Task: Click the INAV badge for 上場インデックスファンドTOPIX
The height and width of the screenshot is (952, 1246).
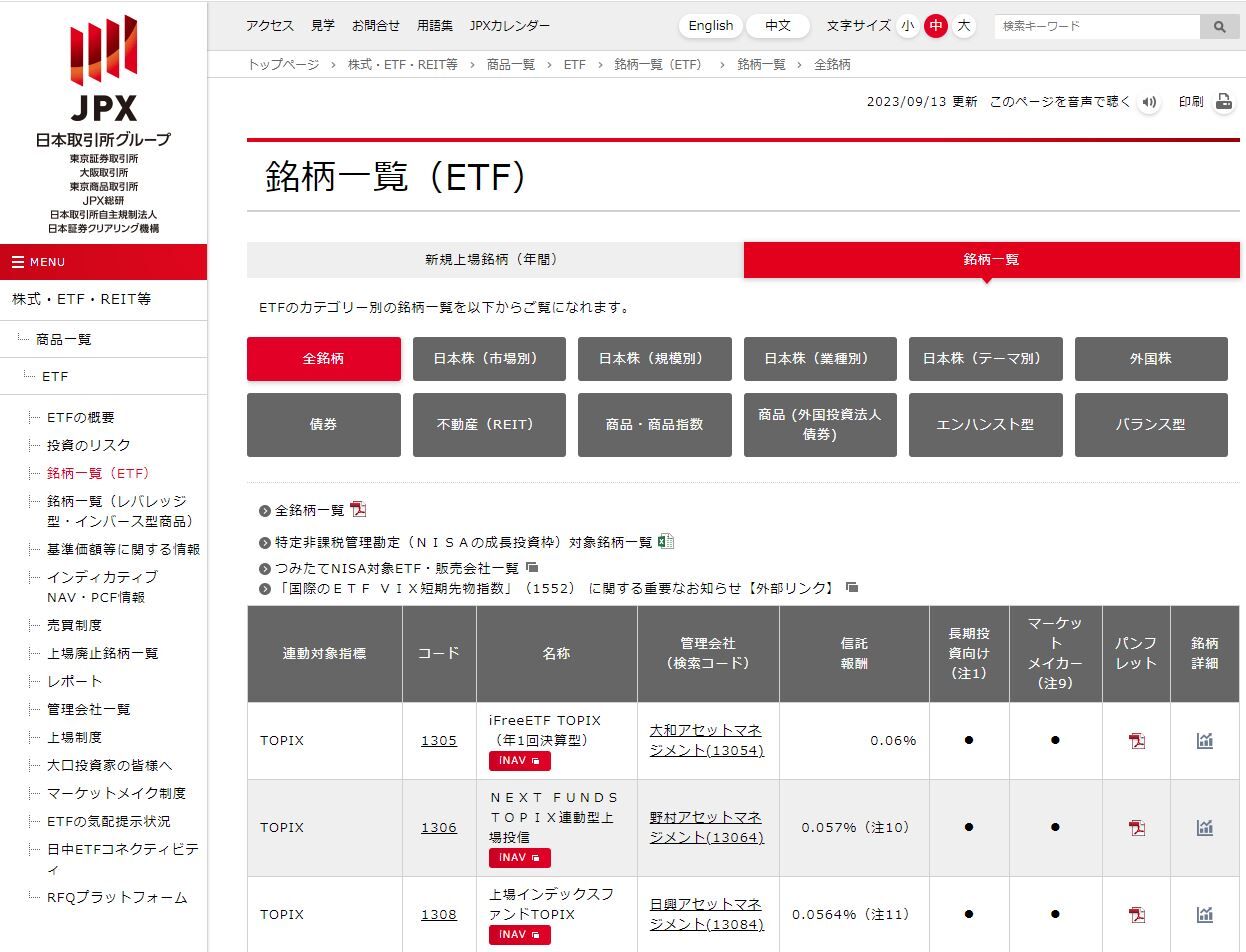Action: [519, 935]
